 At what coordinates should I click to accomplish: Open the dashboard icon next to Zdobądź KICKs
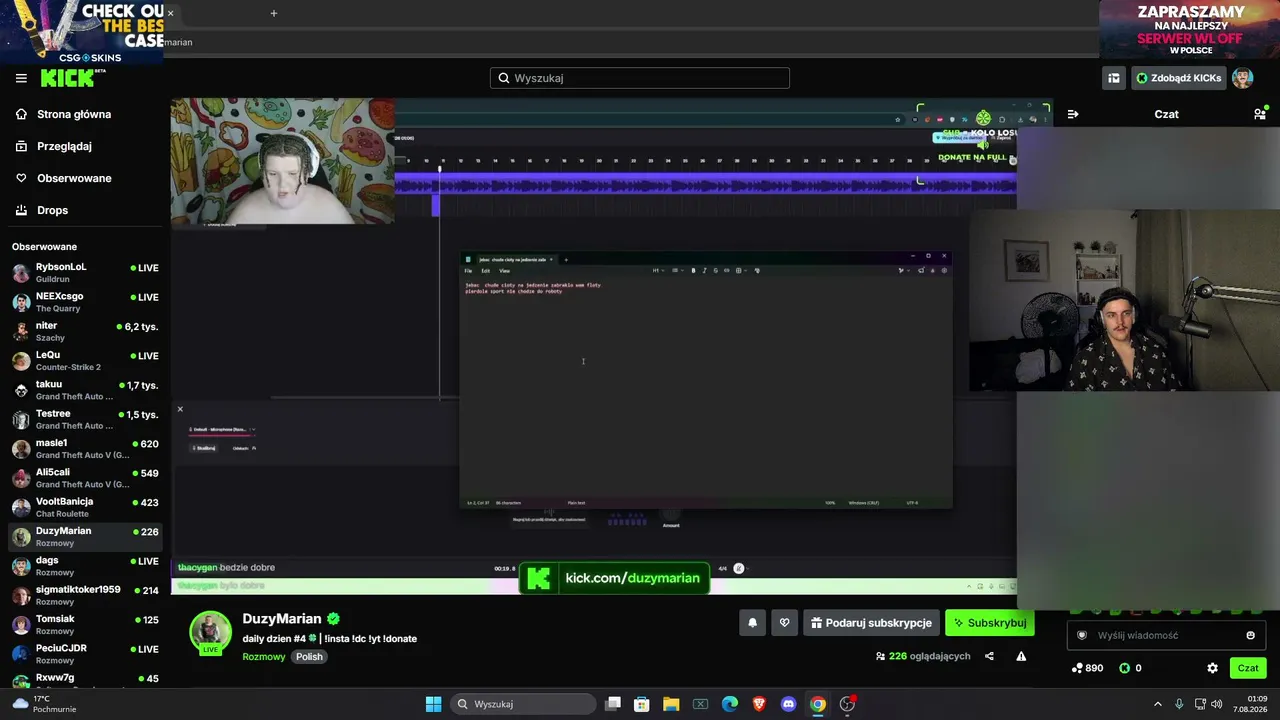point(1113,78)
